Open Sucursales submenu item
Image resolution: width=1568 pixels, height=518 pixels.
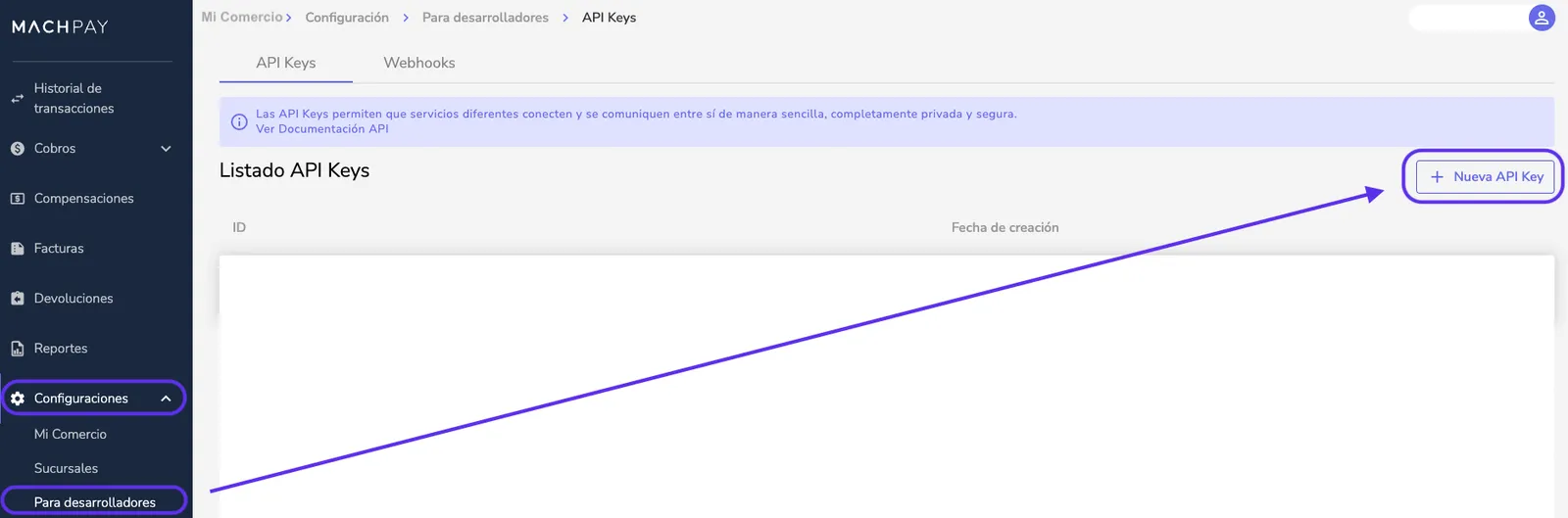[66, 468]
